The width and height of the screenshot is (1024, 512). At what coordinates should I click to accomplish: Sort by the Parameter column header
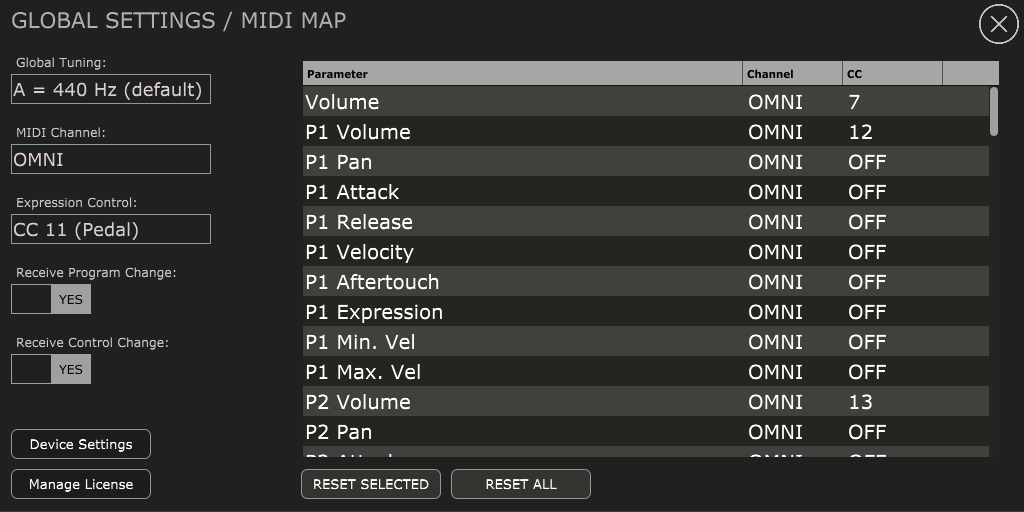pyautogui.click(x=522, y=74)
